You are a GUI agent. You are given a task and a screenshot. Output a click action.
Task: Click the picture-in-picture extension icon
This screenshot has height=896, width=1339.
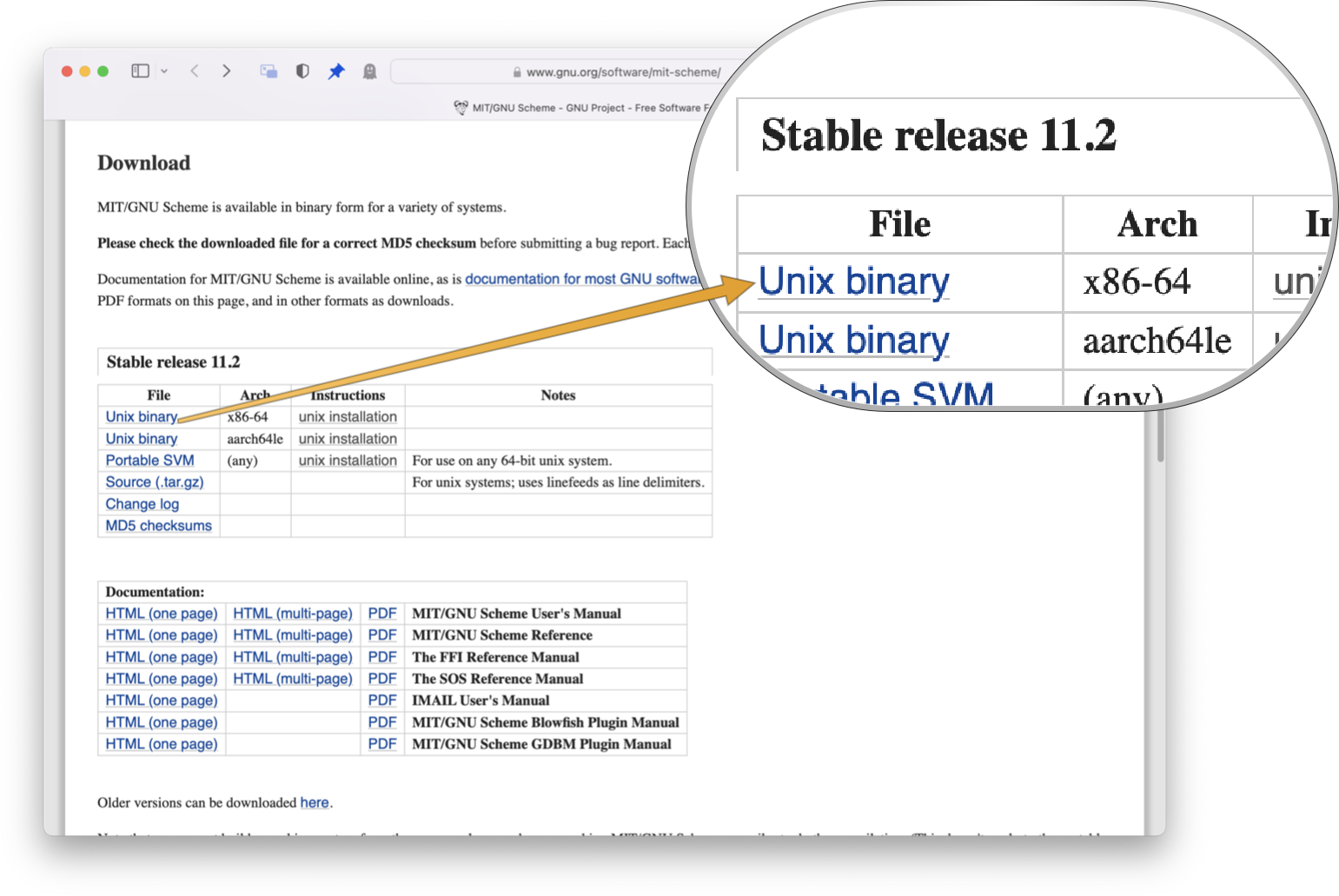[268, 71]
